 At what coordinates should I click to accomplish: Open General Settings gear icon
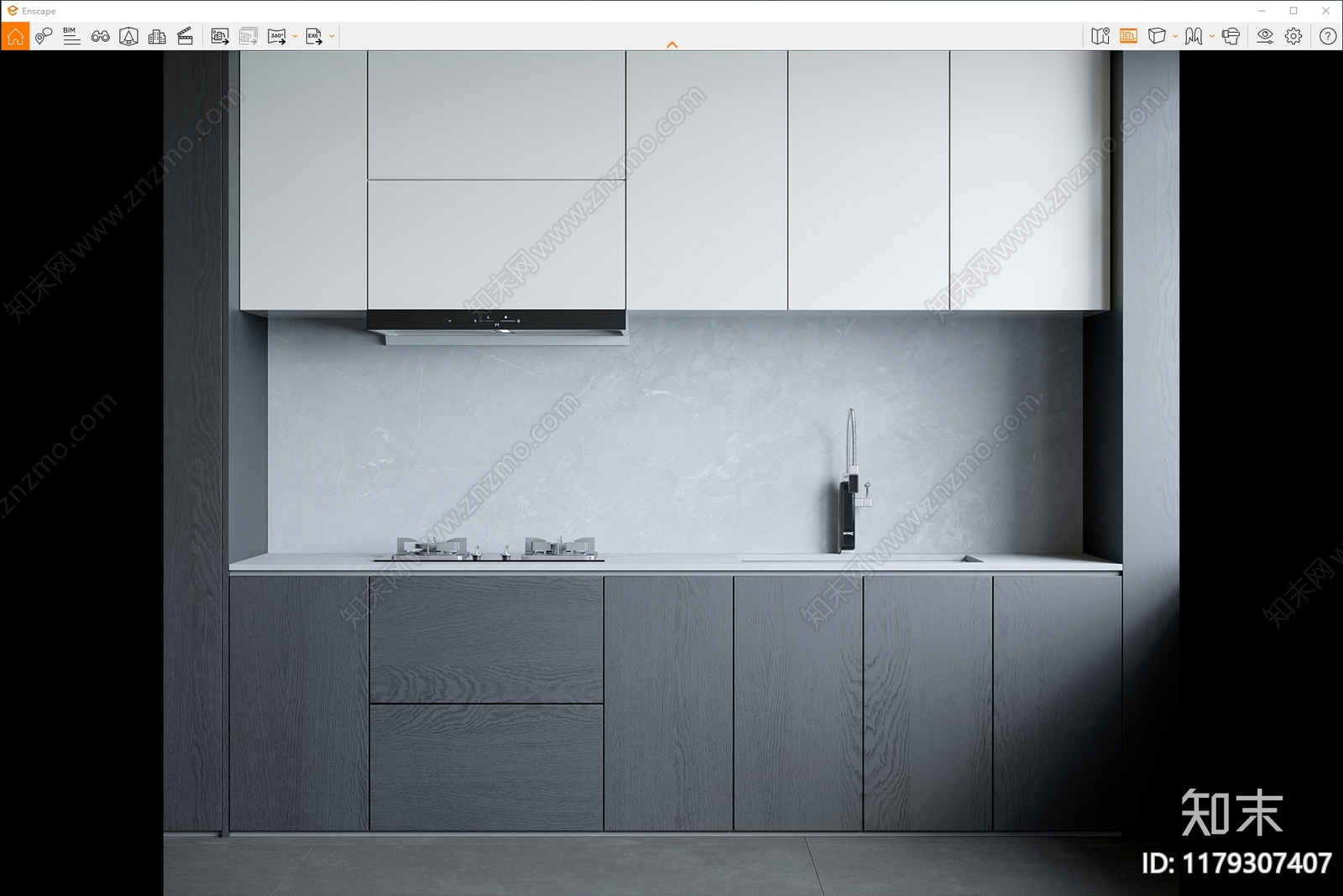1293,36
